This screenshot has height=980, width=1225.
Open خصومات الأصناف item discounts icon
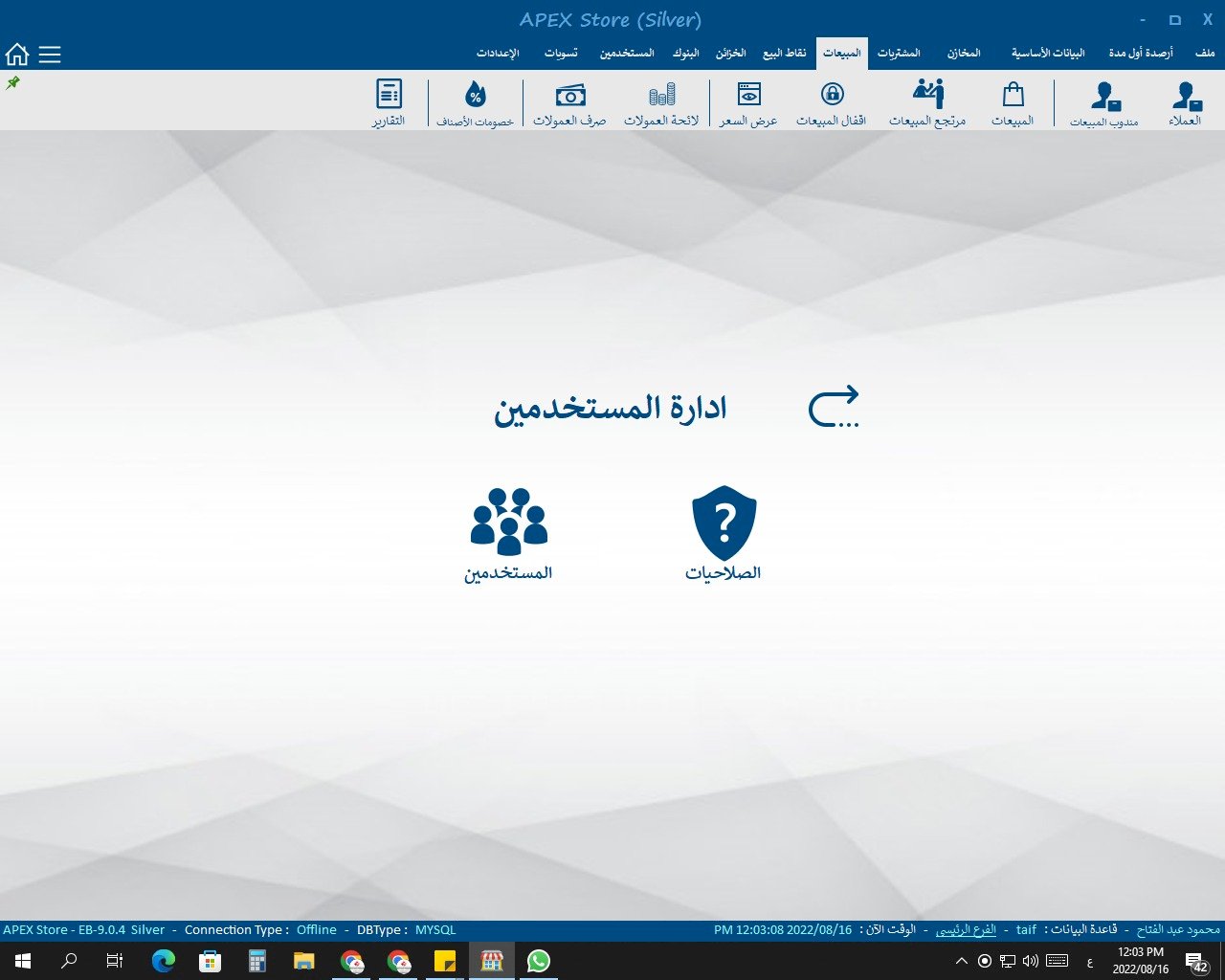point(475,103)
